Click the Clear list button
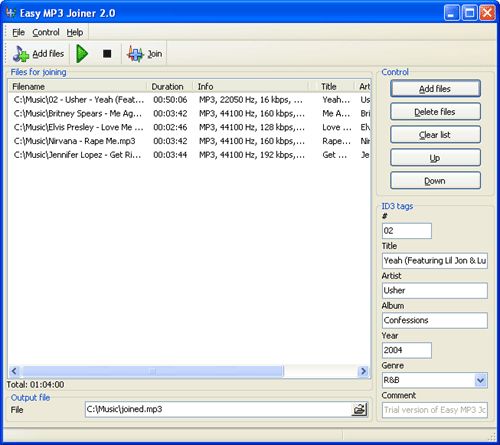This screenshot has height=445, width=500. 435,135
